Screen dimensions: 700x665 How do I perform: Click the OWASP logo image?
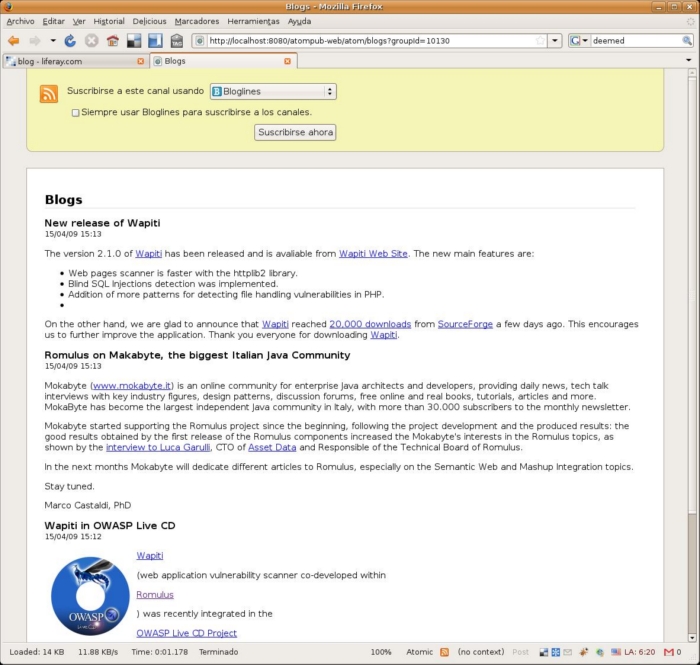pyautogui.click(x=89, y=596)
